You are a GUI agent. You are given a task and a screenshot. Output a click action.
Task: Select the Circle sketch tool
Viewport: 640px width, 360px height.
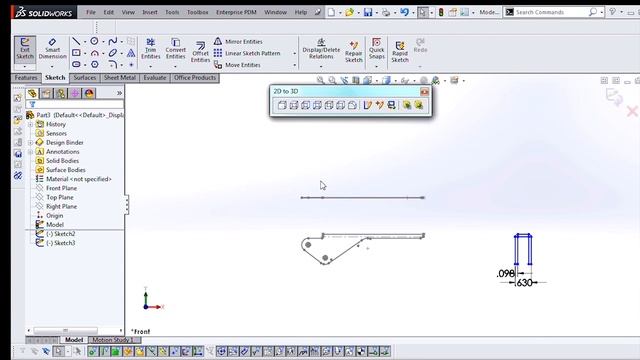(94, 41)
